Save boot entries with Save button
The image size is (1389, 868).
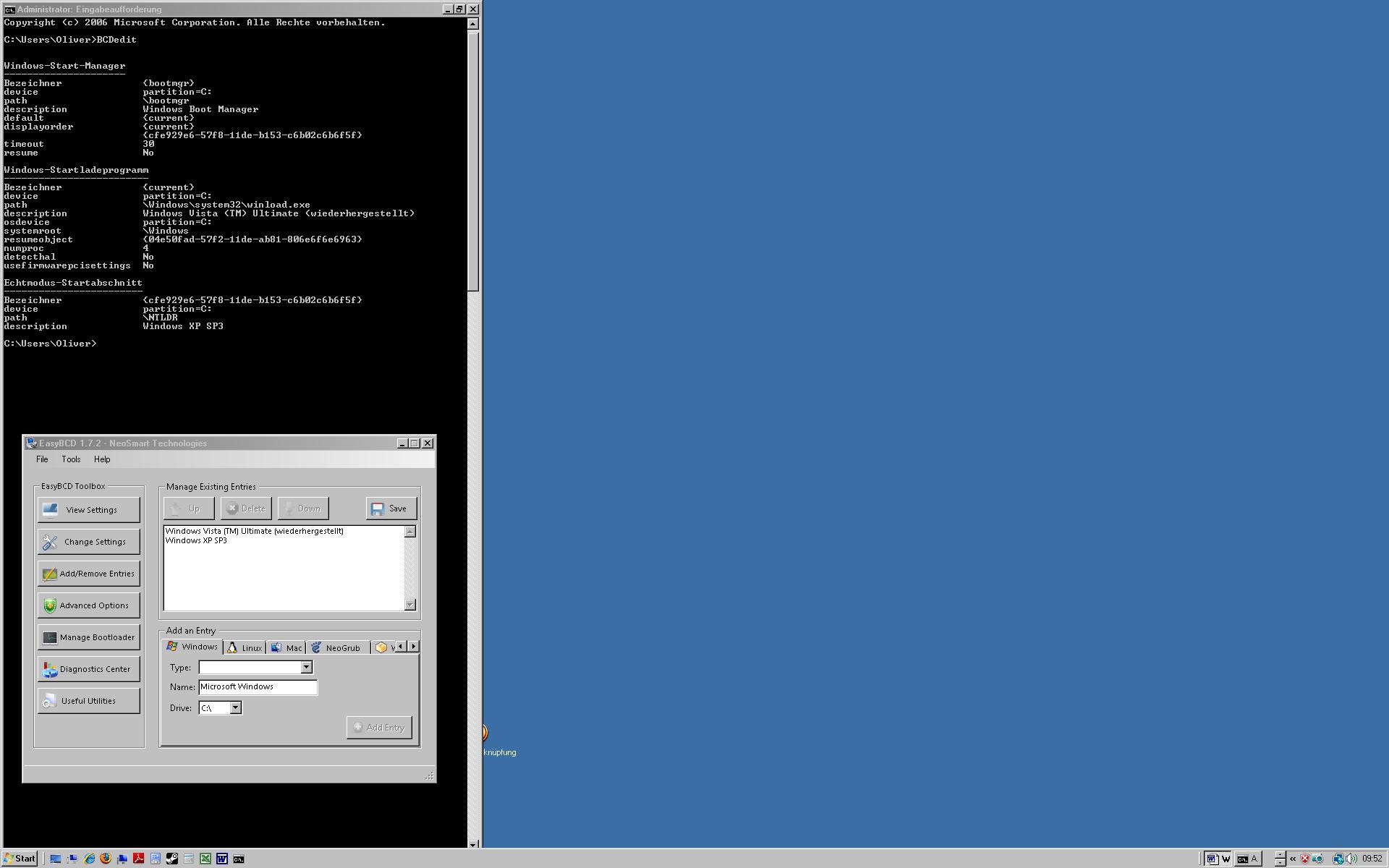point(391,509)
